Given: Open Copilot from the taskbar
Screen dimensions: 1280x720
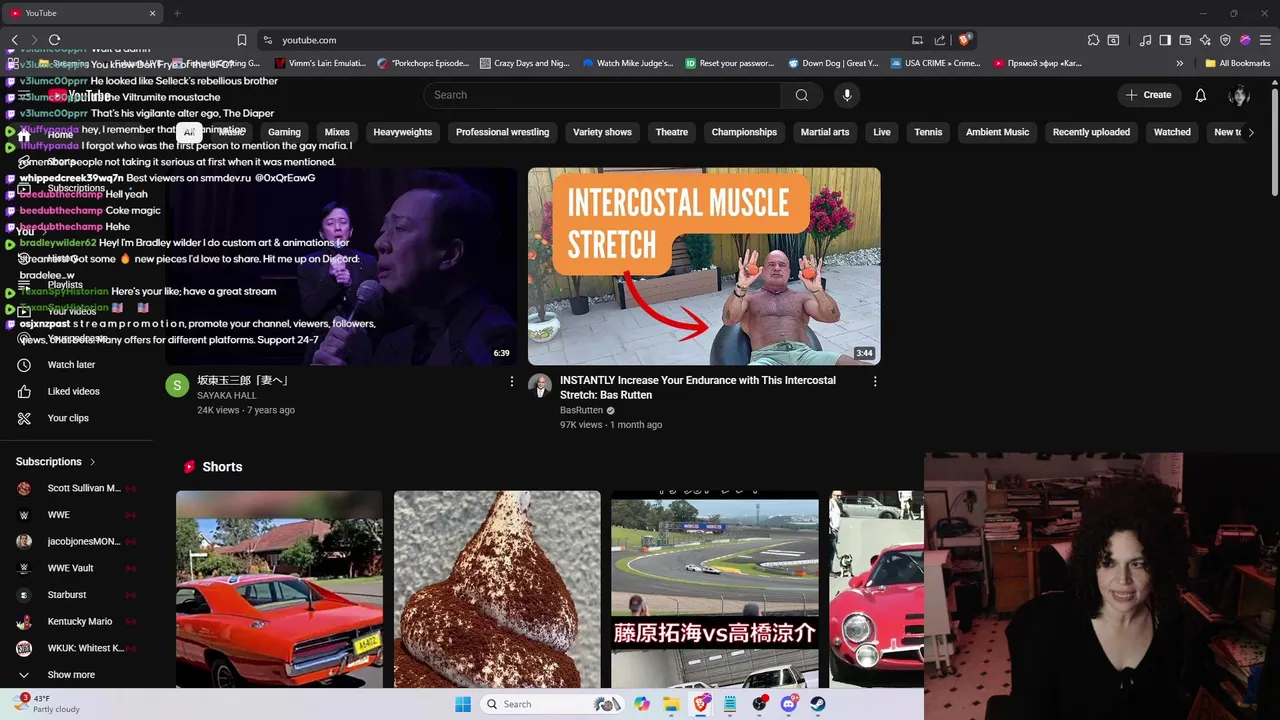Looking at the screenshot, I should coord(642,704).
